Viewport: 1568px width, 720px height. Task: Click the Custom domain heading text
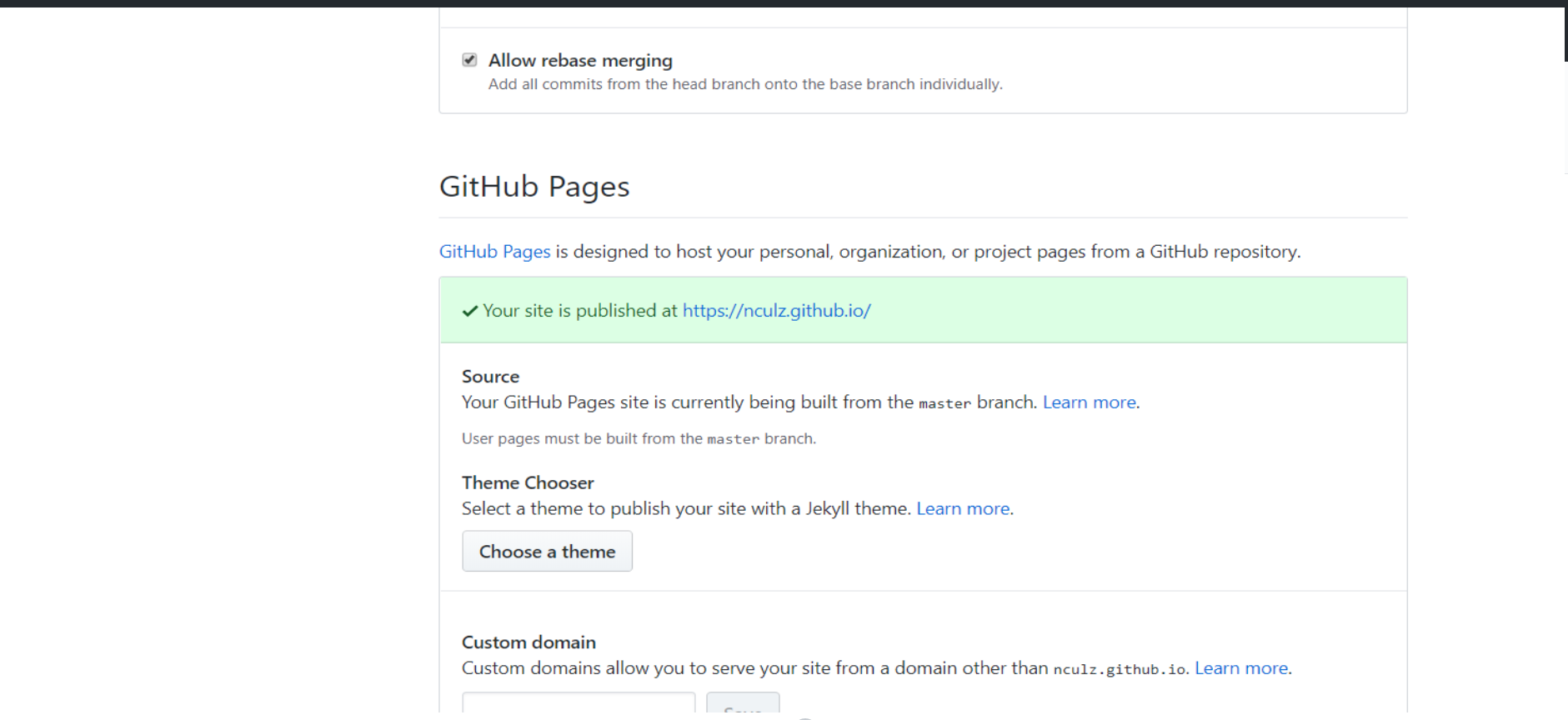click(x=529, y=642)
